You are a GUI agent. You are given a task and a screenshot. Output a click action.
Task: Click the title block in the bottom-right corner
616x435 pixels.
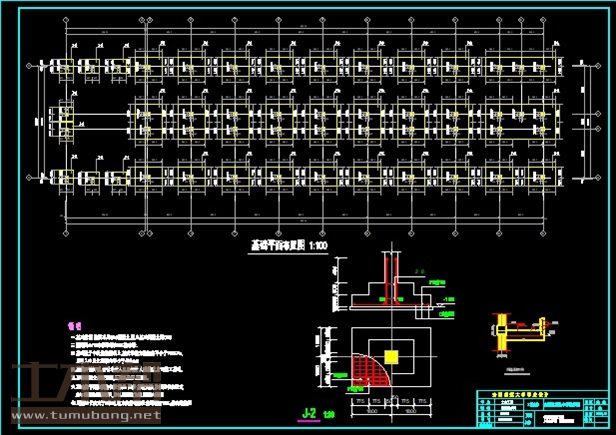[539, 410]
